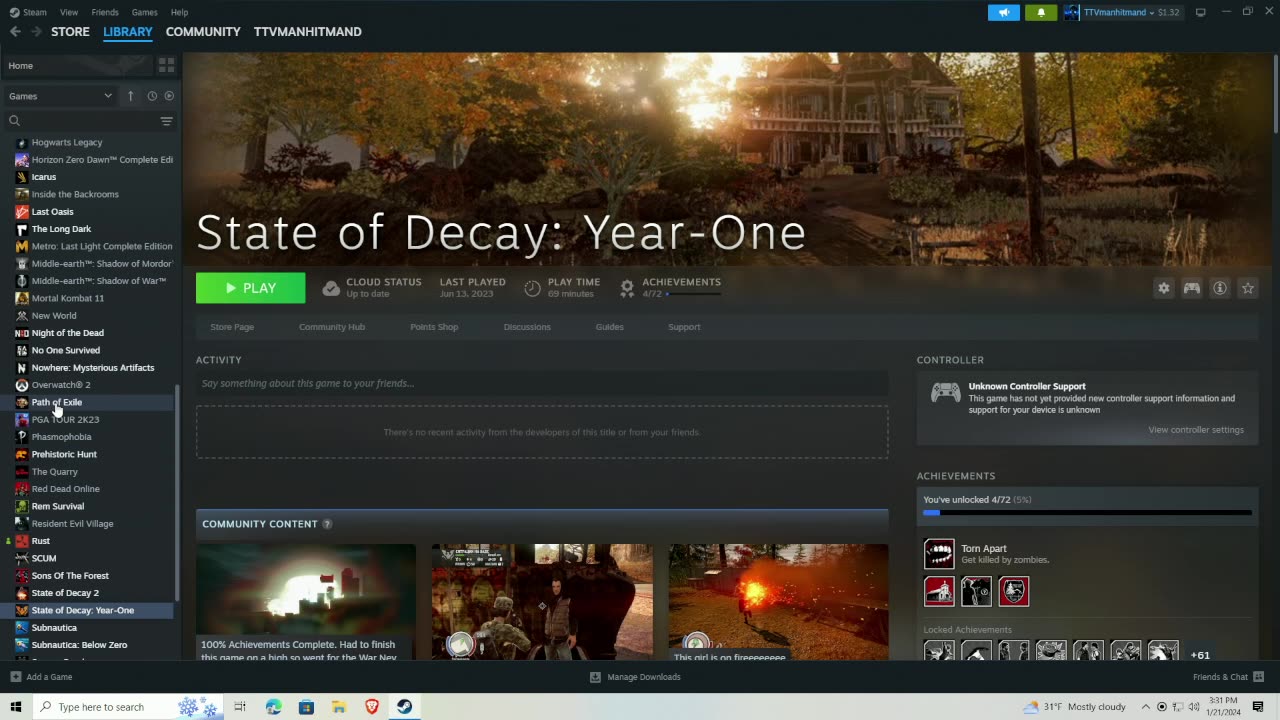Open the Steam announcements megaphone icon
The height and width of the screenshot is (720, 1280).
[x=1004, y=12]
